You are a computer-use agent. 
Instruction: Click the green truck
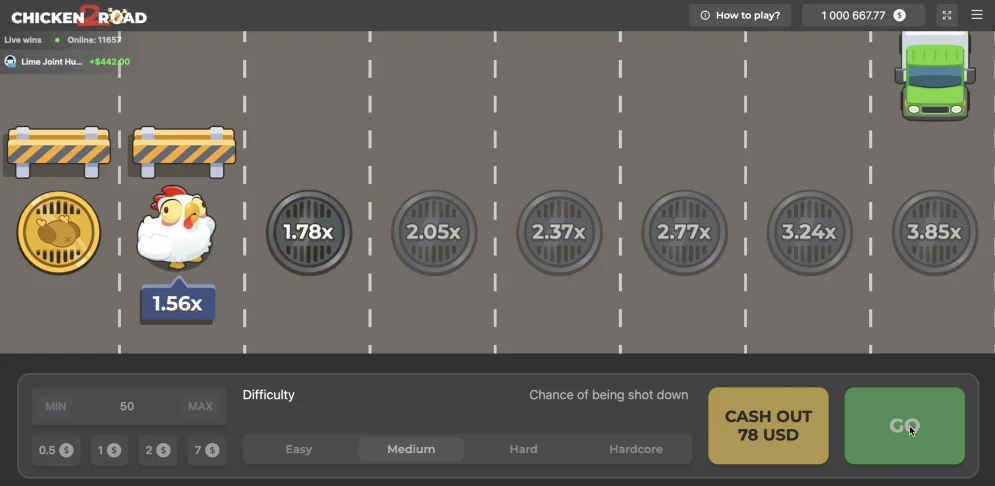pos(935,77)
